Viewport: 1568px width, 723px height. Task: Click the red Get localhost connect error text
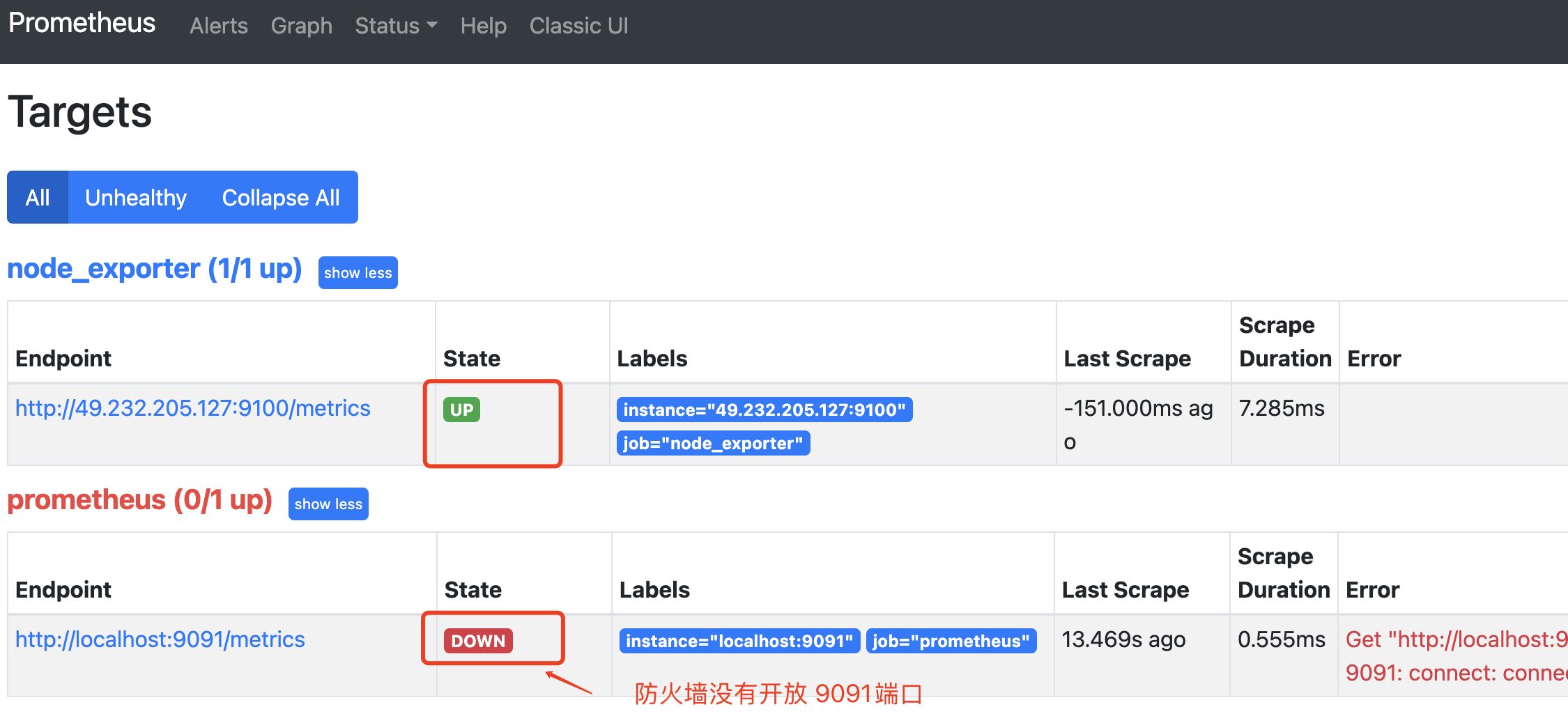[1456, 655]
